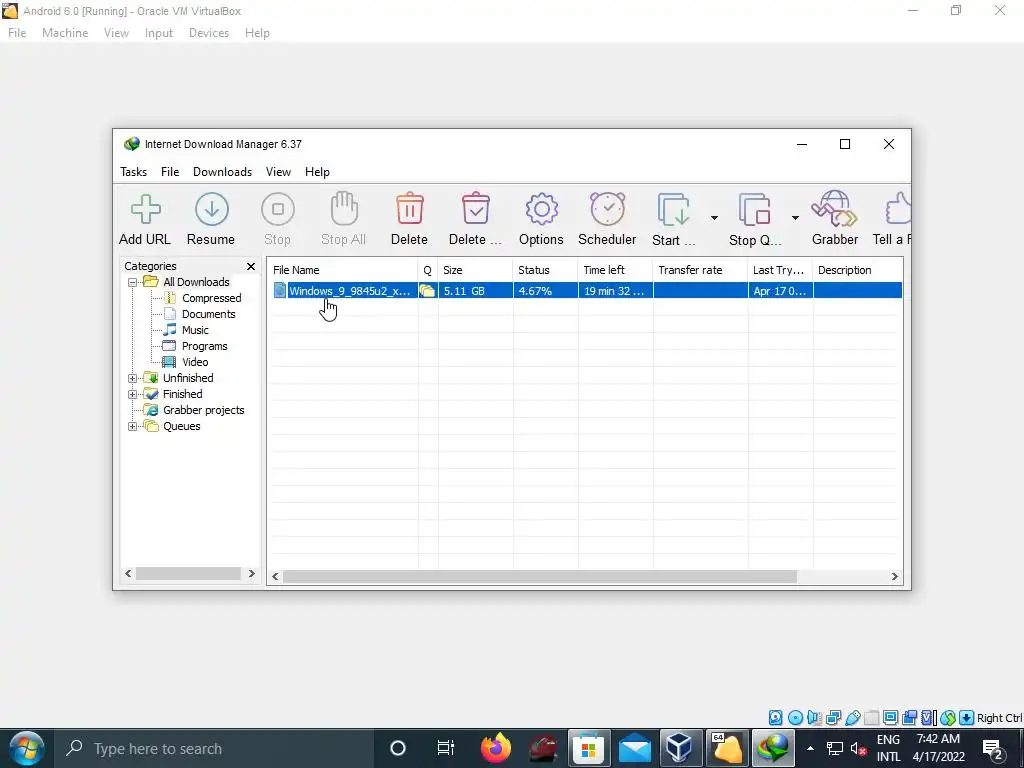
Task: Show hidden system tray icons
Action: tap(810, 749)
